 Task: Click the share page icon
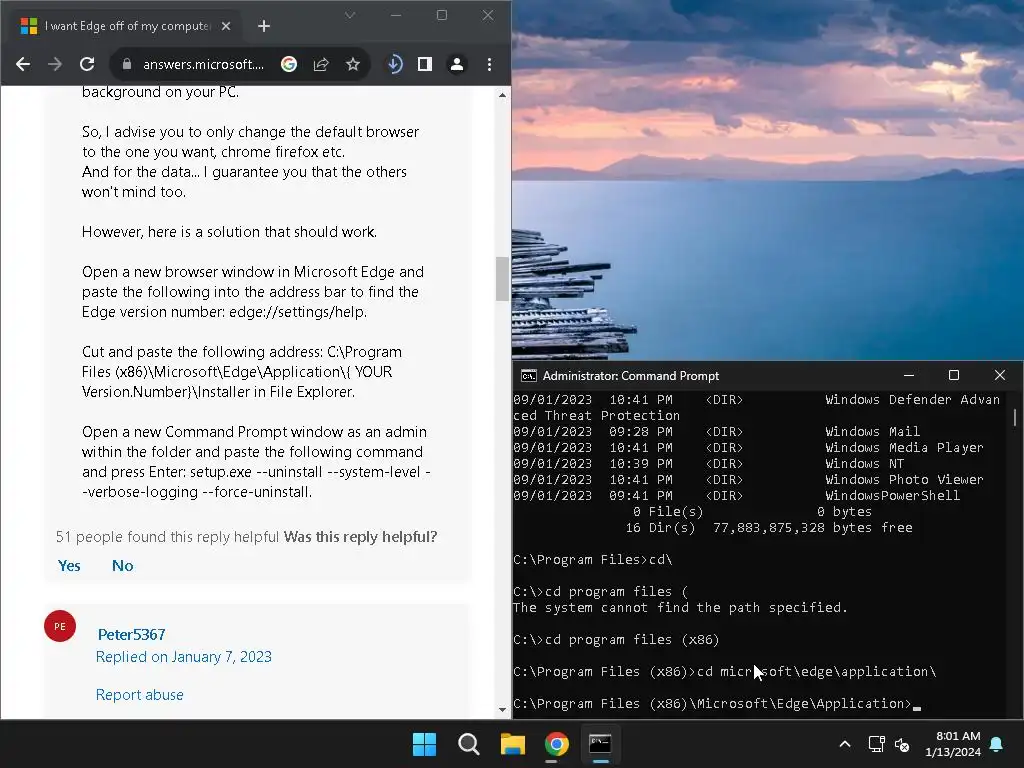tap(321, 64)
